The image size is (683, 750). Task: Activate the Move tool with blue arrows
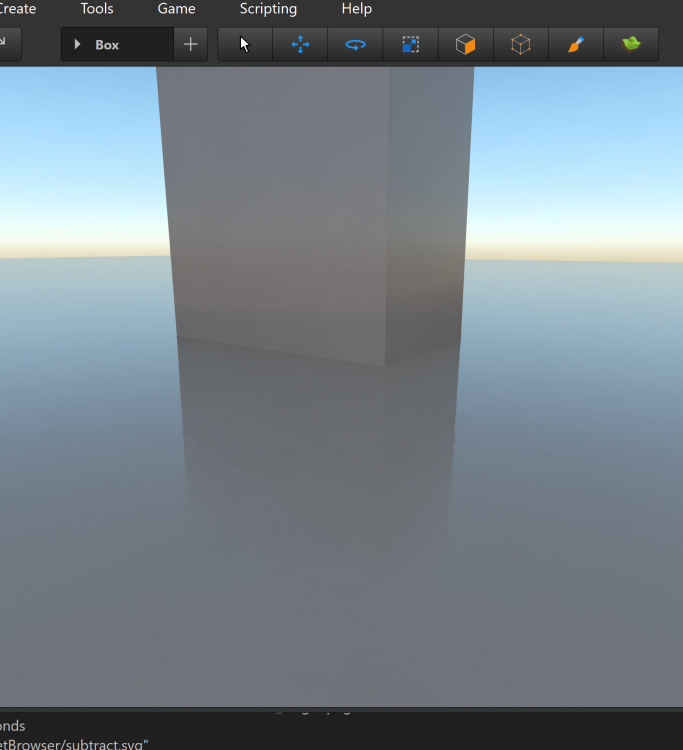pos(300,44)
